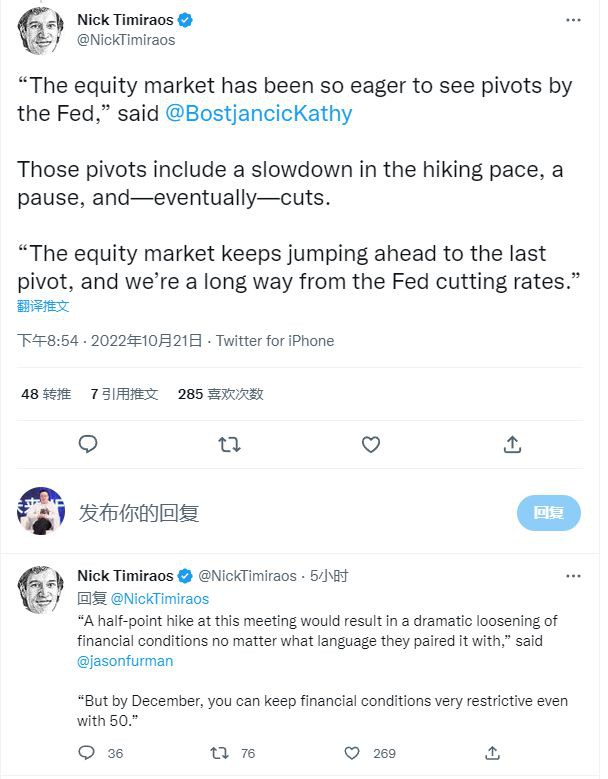The width and height of the screenshot is (608, 779).
Task: Share the main tweet
Action: [x=512, y=444]
